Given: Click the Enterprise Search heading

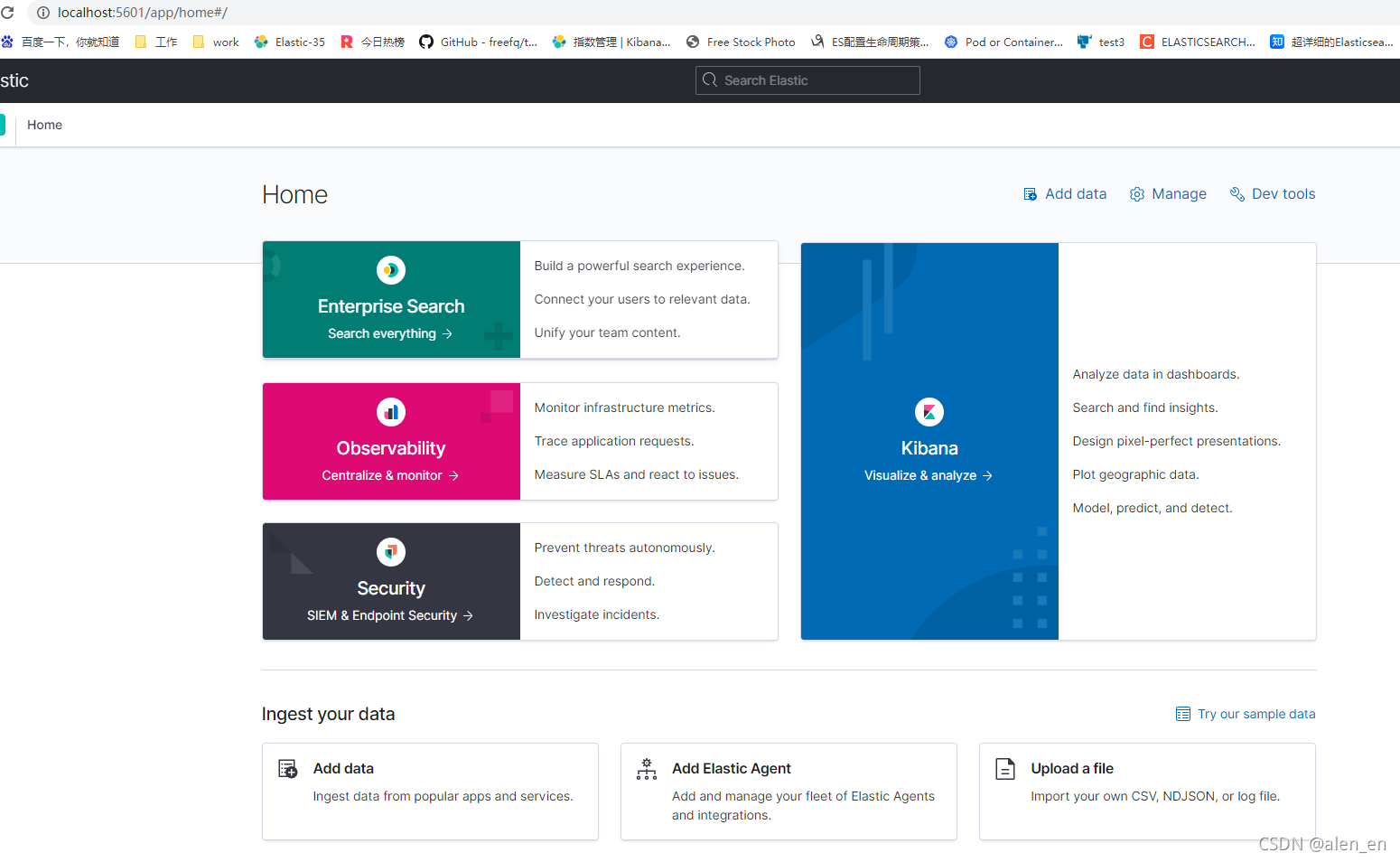Looking at the screenshot, I should 391,306.
